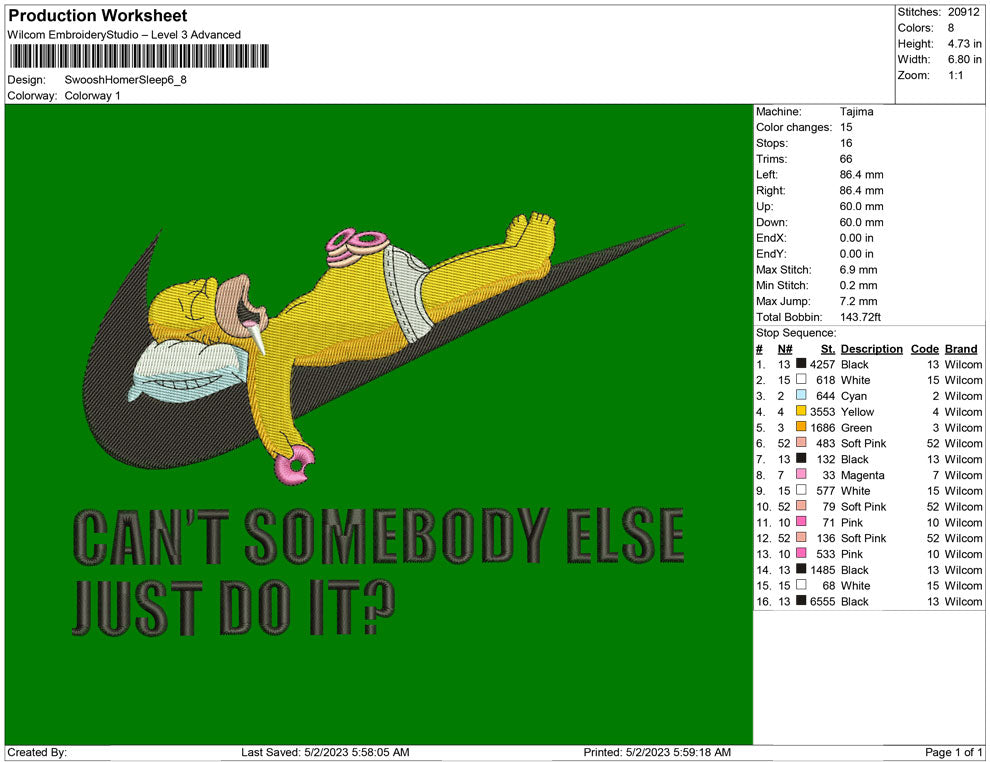Click the Code column header
Image resolution: width=990 pixels, height=762 pixels.
[x=924, y=349]
